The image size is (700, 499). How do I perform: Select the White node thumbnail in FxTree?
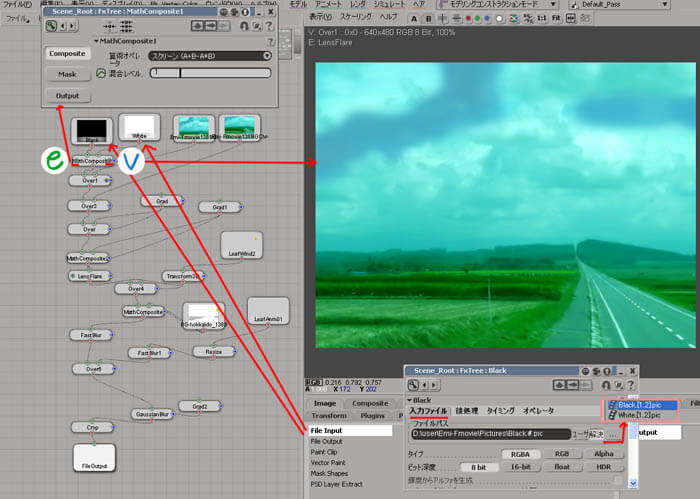coord(139,128)
